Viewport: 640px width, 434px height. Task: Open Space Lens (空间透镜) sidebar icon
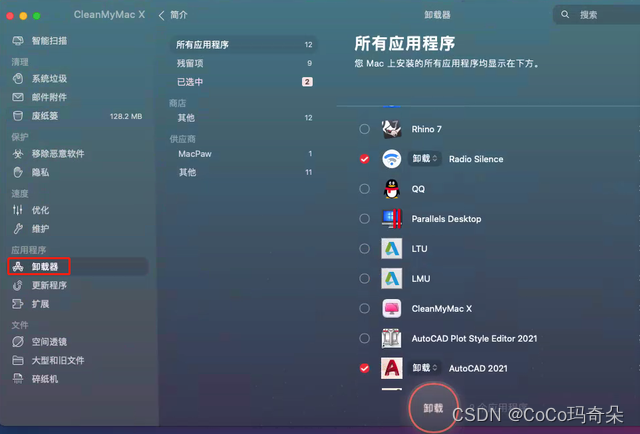(18, 341)
